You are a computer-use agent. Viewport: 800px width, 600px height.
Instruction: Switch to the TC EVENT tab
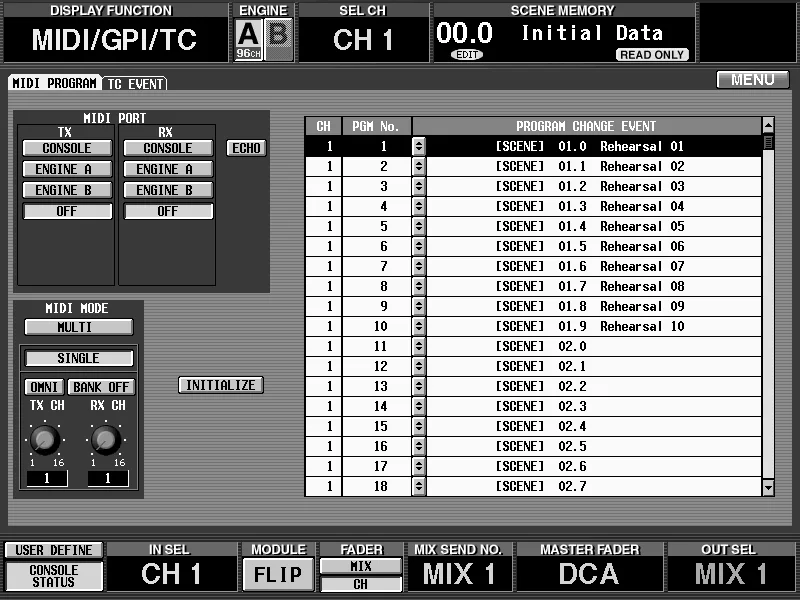point(135,83)
